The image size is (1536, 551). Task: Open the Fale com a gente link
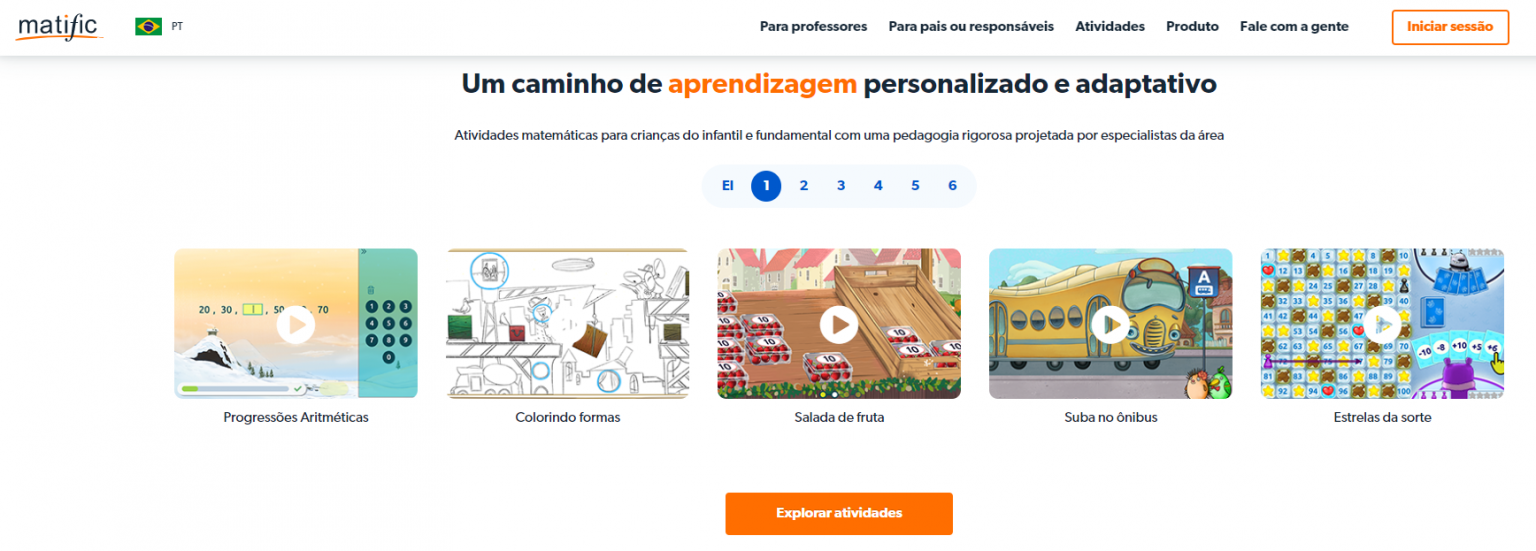pyautogui.click(x=1294, y=27)
